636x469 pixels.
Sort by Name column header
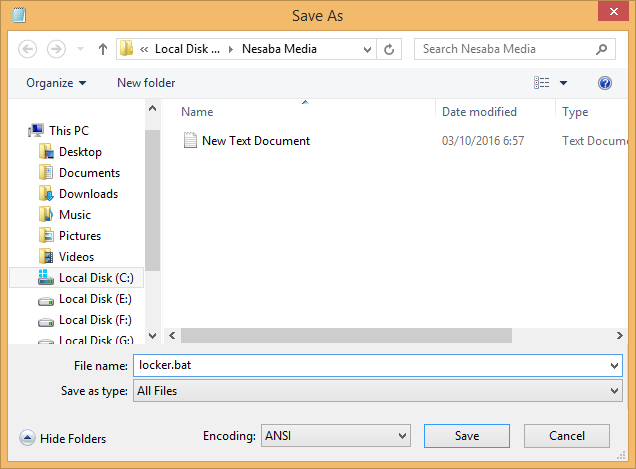[x=197, y=112]
